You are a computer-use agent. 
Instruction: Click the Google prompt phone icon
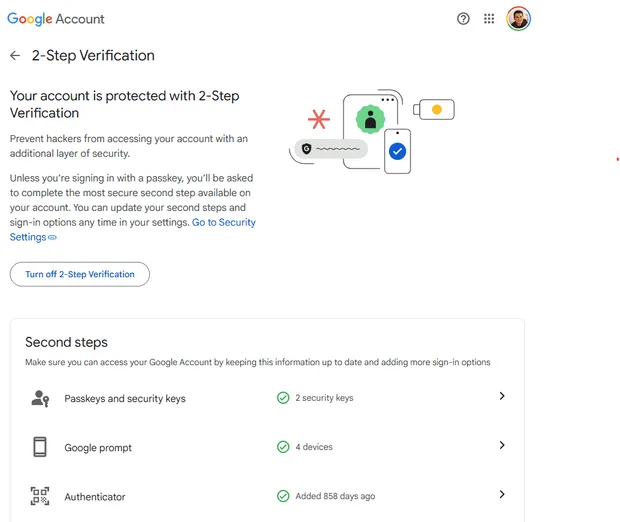(x=40, y=447)
